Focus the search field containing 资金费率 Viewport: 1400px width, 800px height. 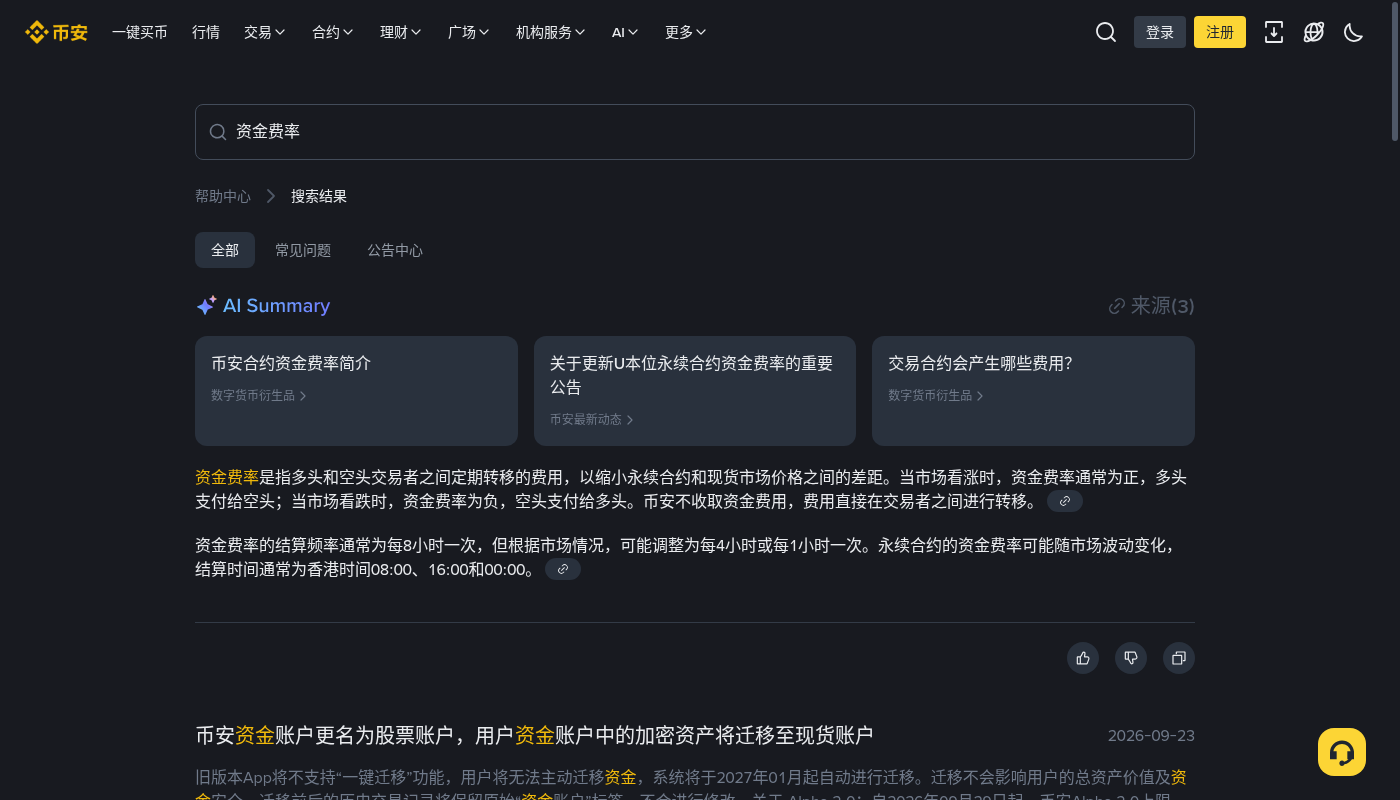tap(695, 132)
